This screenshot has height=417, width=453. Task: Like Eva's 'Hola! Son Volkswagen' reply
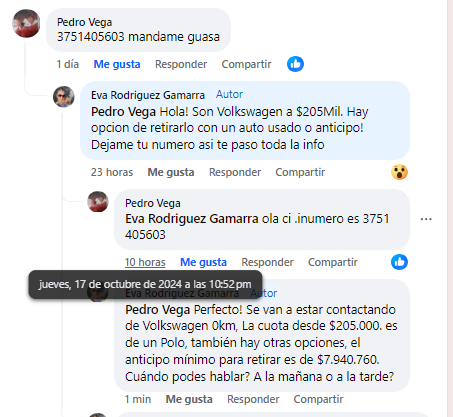click(171, 172)
